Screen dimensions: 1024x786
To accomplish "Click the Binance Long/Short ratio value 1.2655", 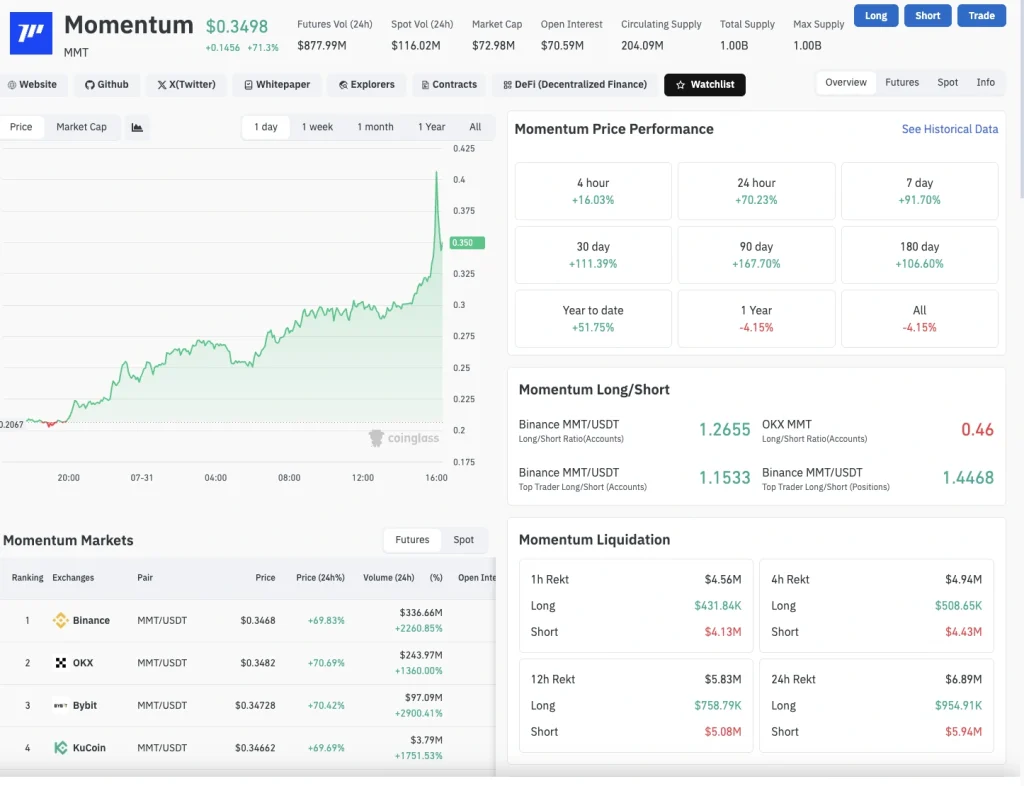I will 724,430.
